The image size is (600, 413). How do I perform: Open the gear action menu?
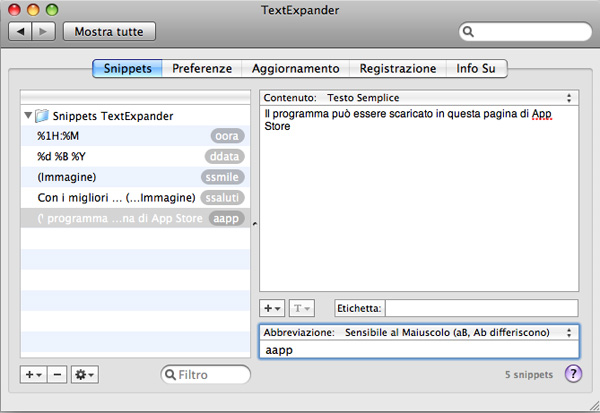(85, 374)
